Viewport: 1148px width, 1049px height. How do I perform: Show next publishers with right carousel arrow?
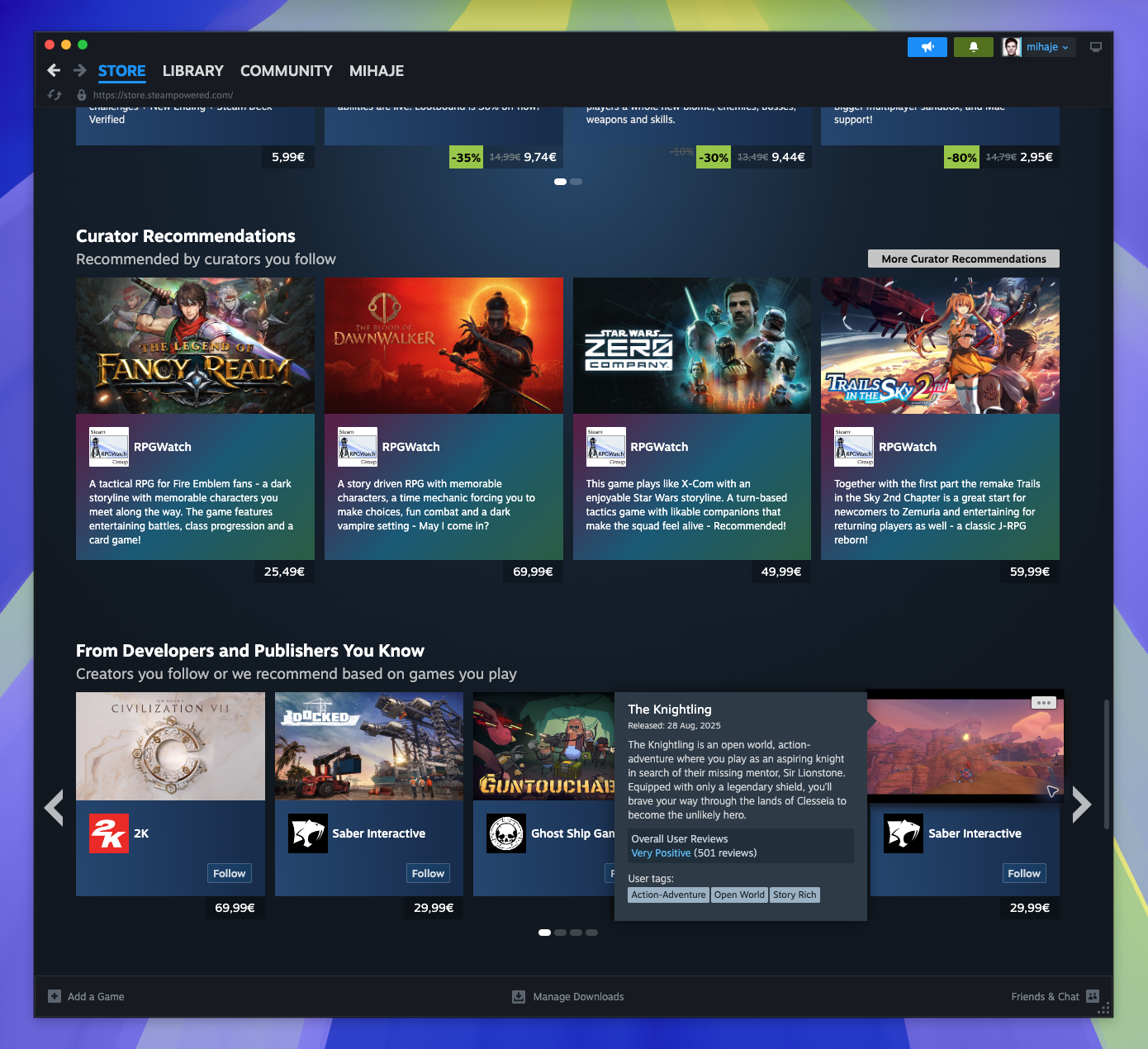point(1082,805)
